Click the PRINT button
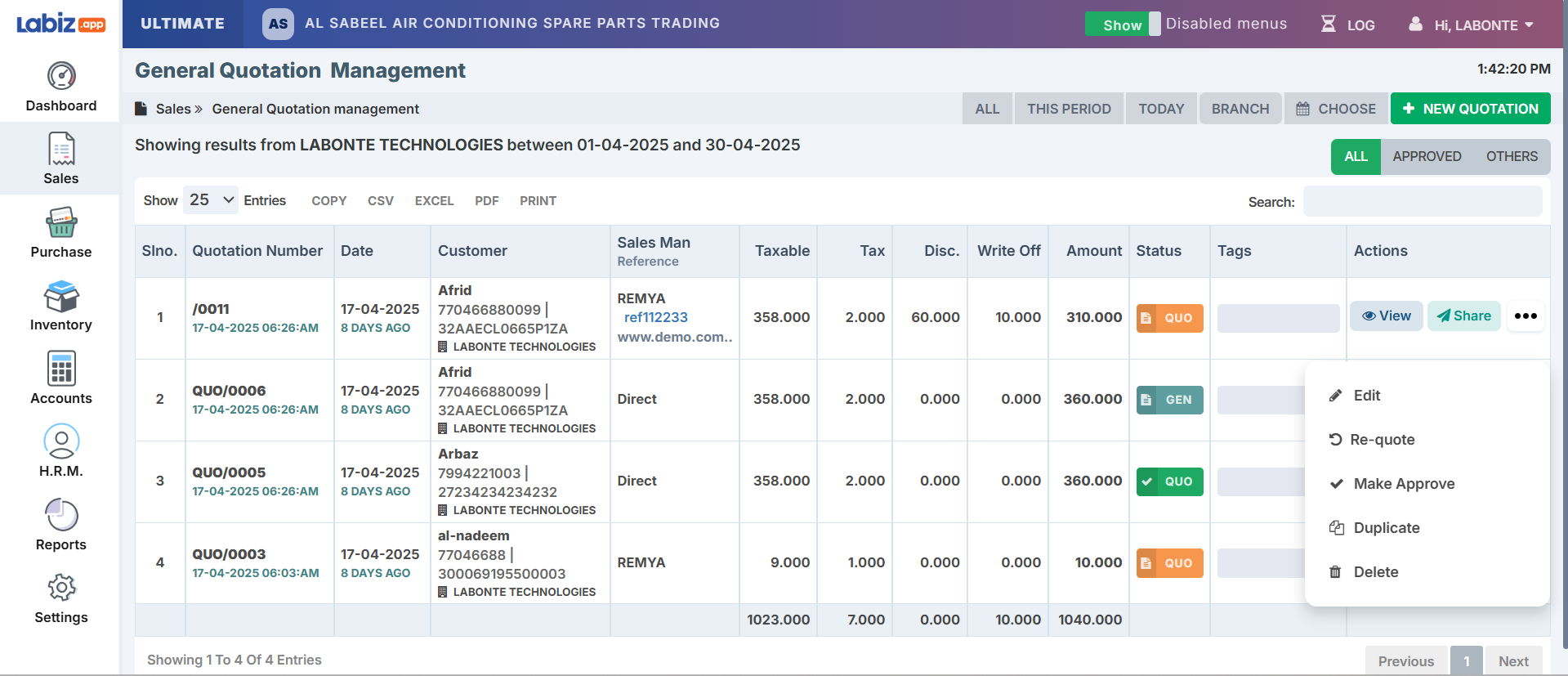This screenshot has height=676, width=1568. pos(538,201)
